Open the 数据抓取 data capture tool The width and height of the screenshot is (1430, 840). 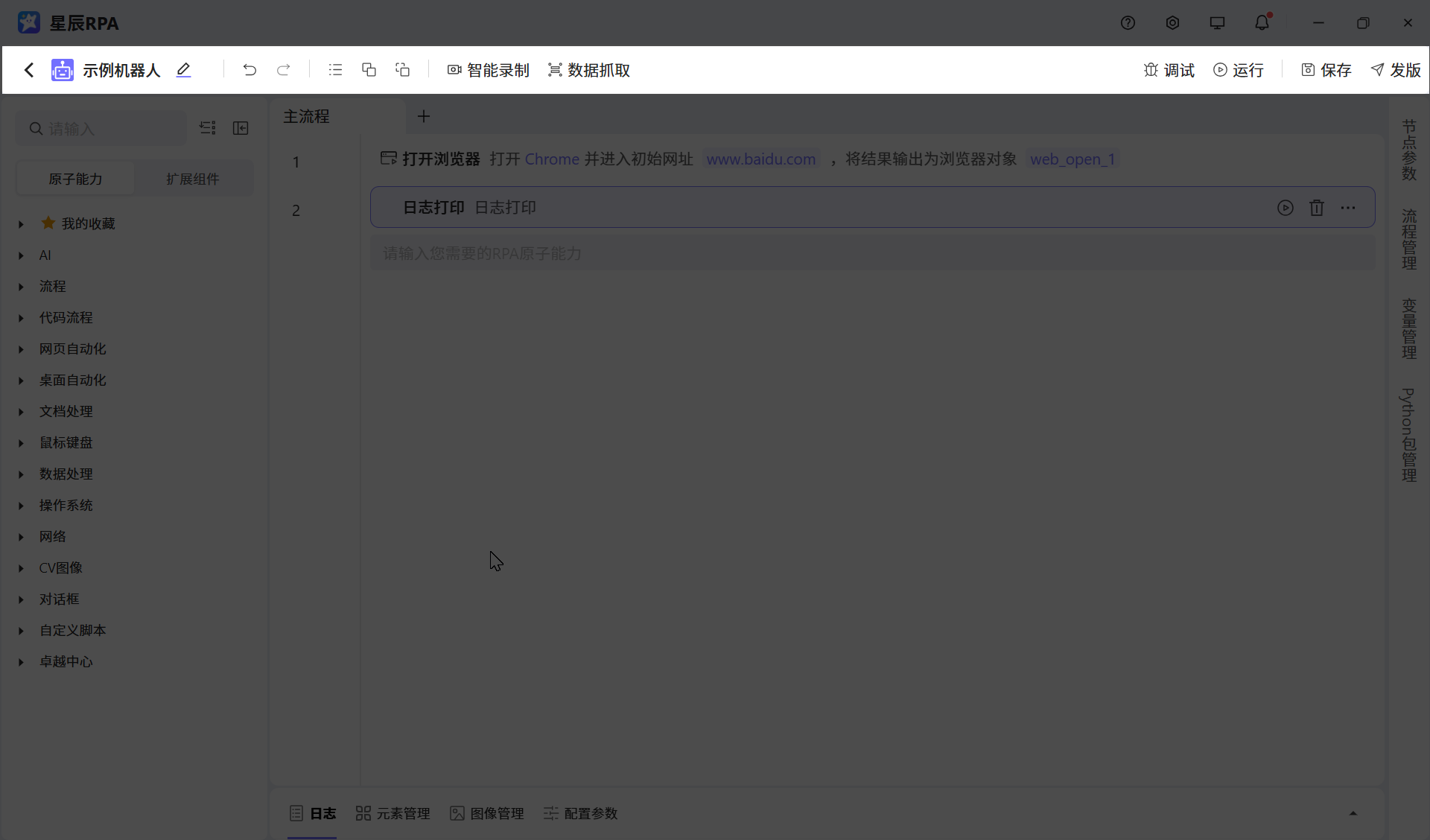coord(588,70)
